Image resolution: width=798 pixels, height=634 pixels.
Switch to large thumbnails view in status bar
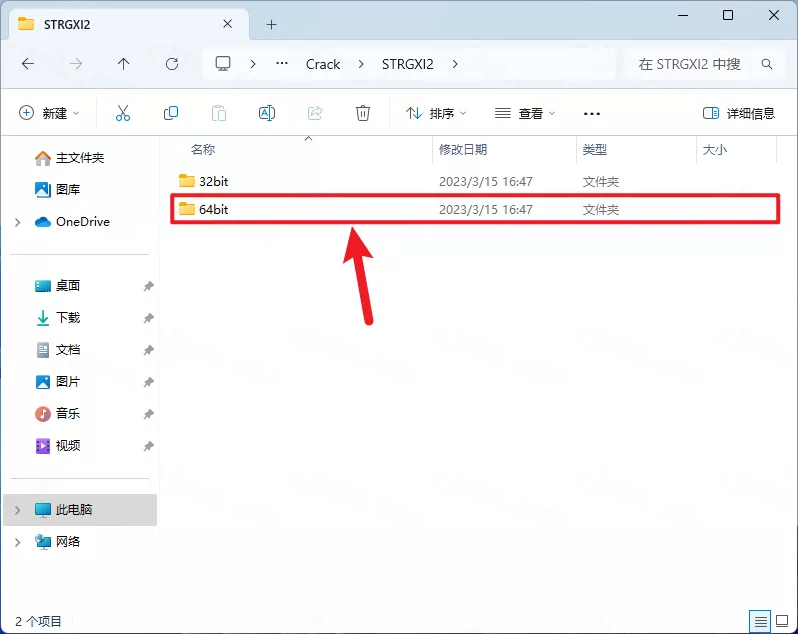coord(782,621)
